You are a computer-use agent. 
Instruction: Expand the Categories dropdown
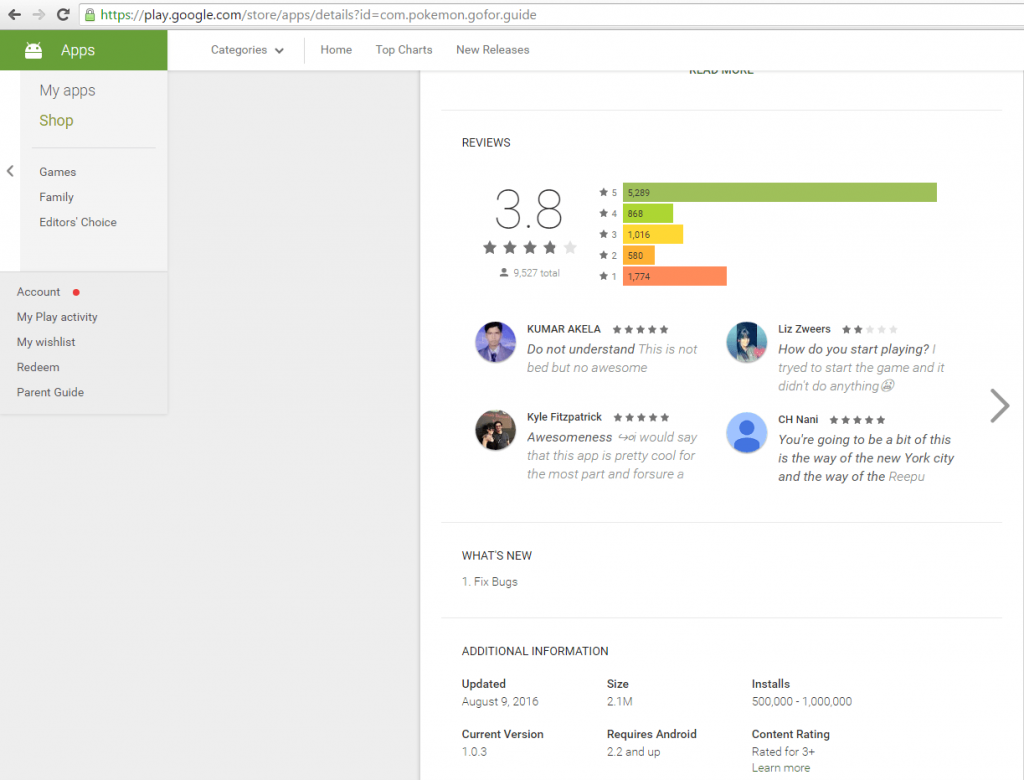point(247,50)
